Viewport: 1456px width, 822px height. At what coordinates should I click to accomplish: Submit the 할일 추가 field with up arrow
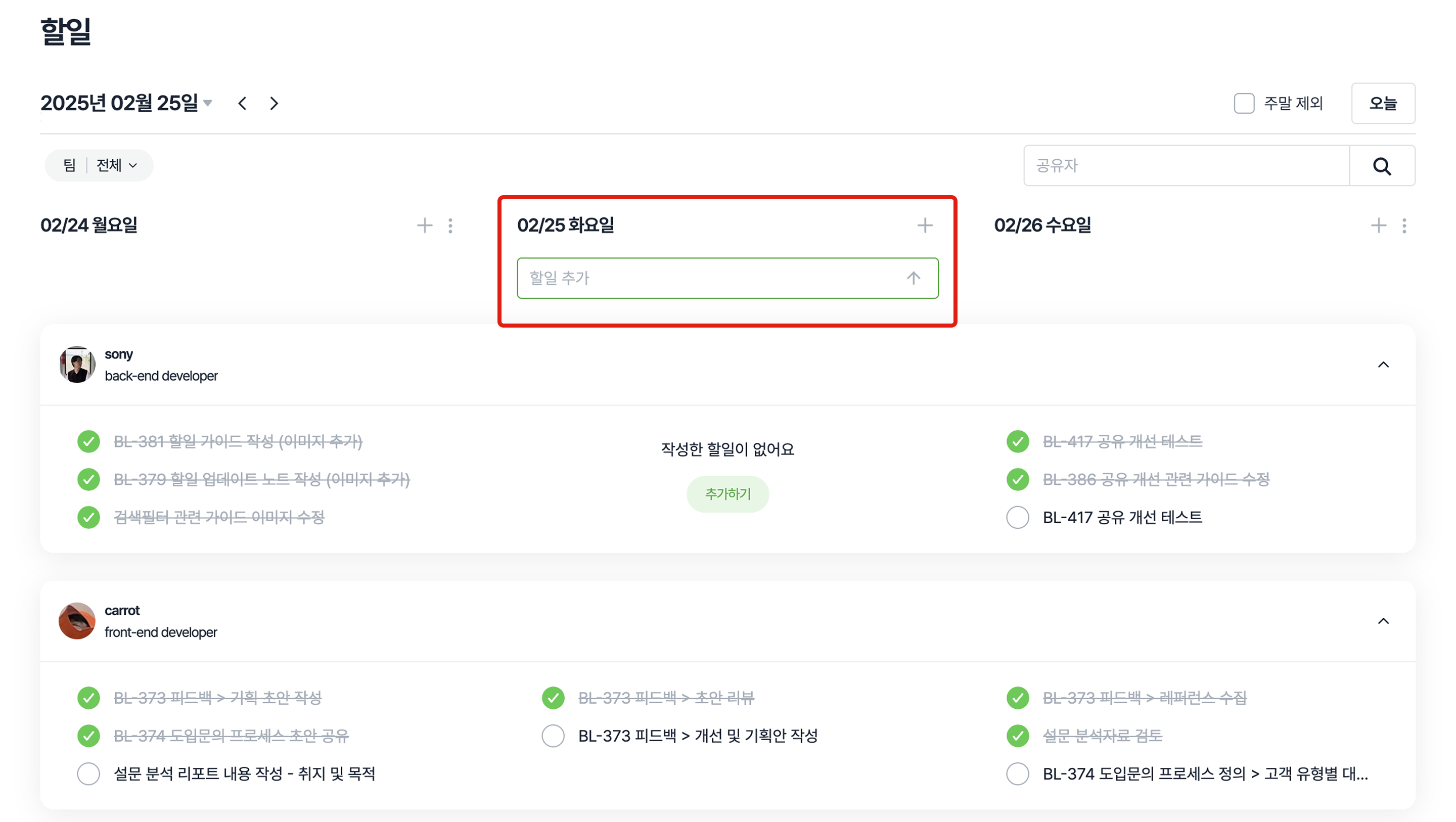pyautogui.click(x=914, y=278)
